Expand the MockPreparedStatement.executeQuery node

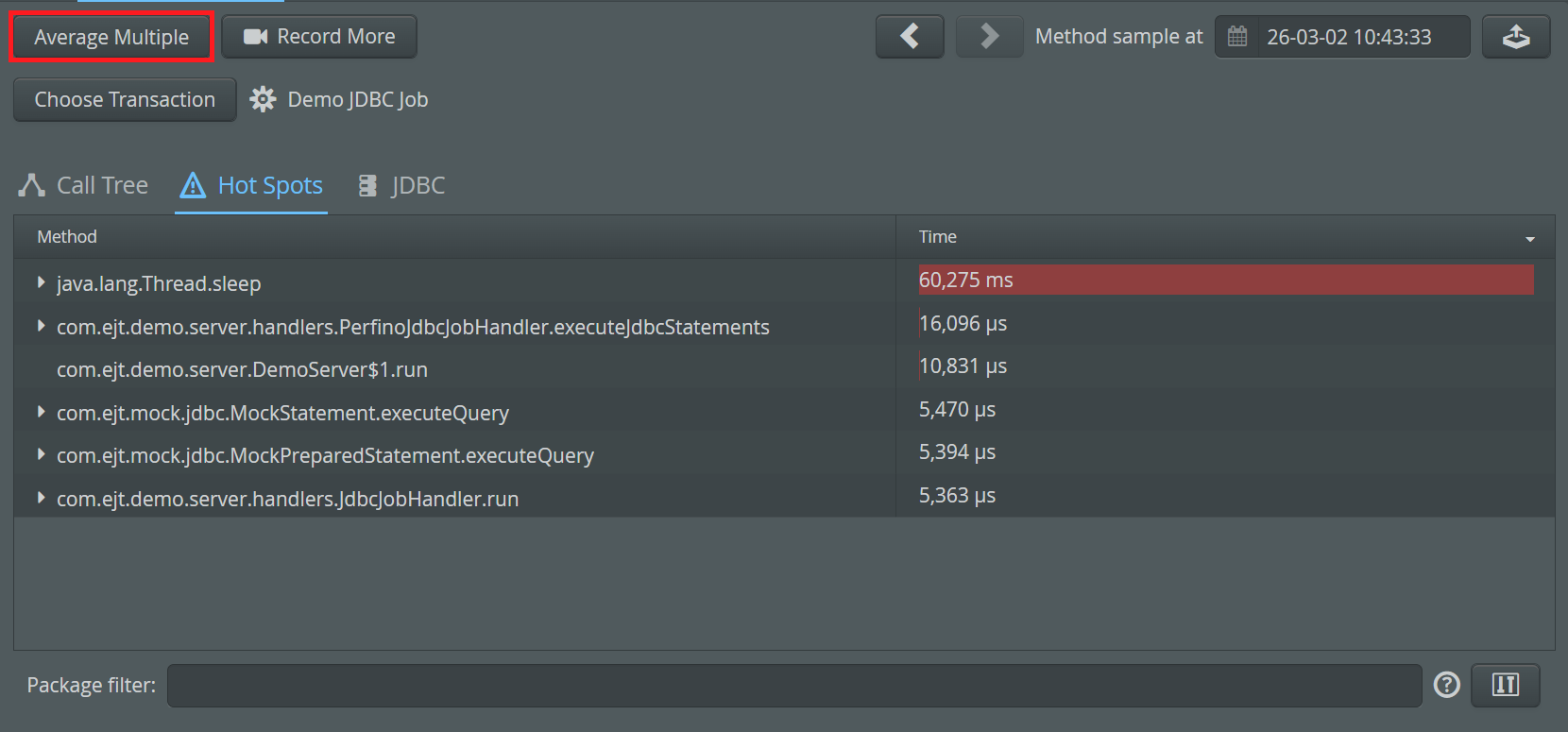pos(41,454)
